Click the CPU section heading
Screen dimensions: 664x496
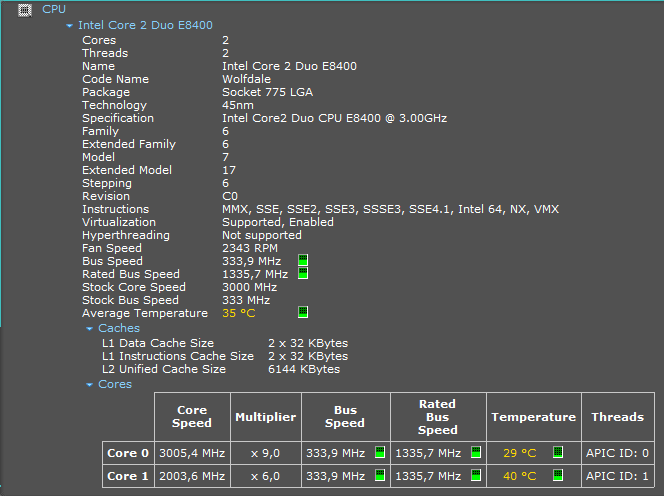(x=54, y=9)
